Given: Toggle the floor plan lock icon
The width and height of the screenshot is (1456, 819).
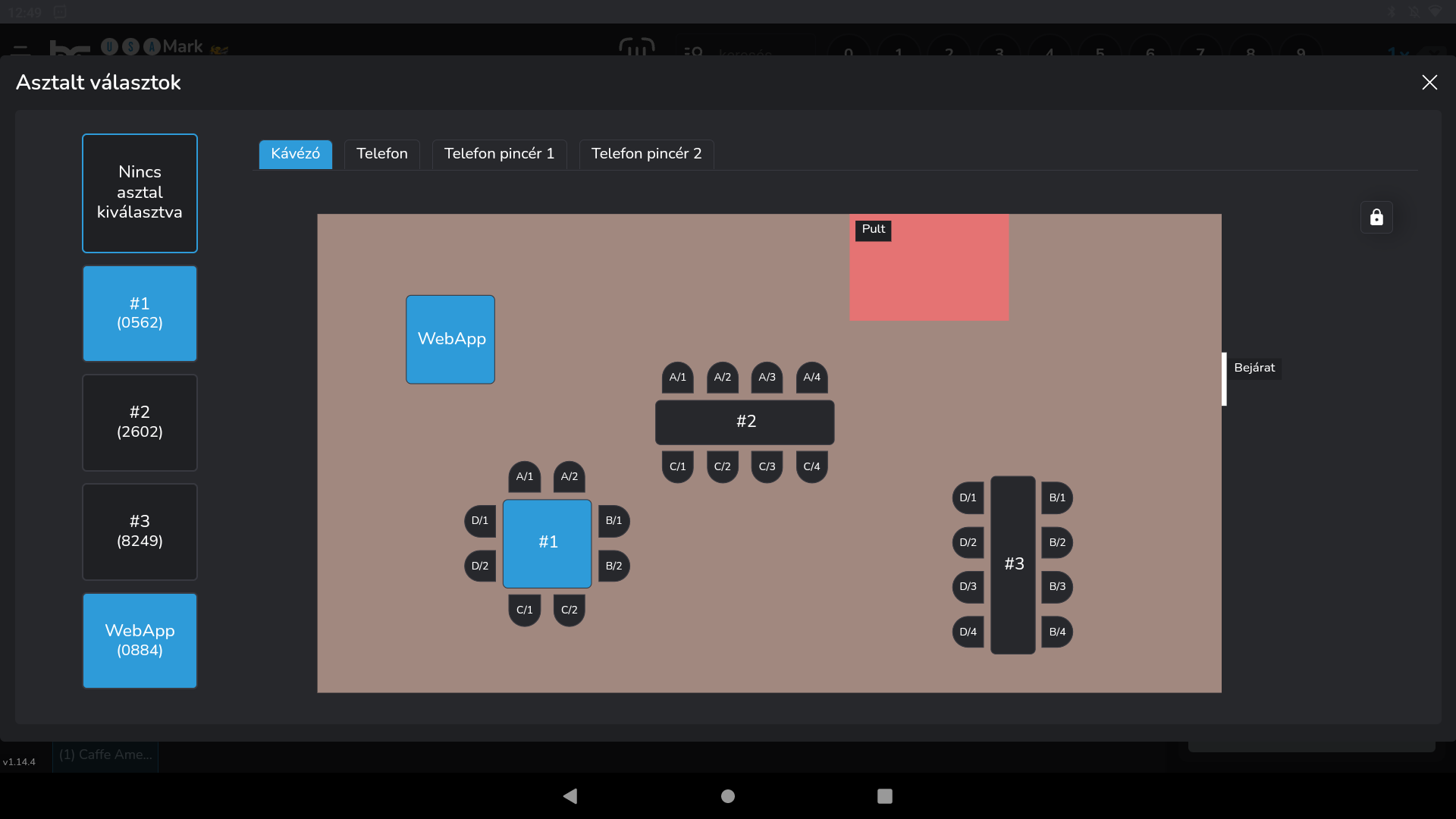Looking at the screenshot, I should tap(1376, 218).
